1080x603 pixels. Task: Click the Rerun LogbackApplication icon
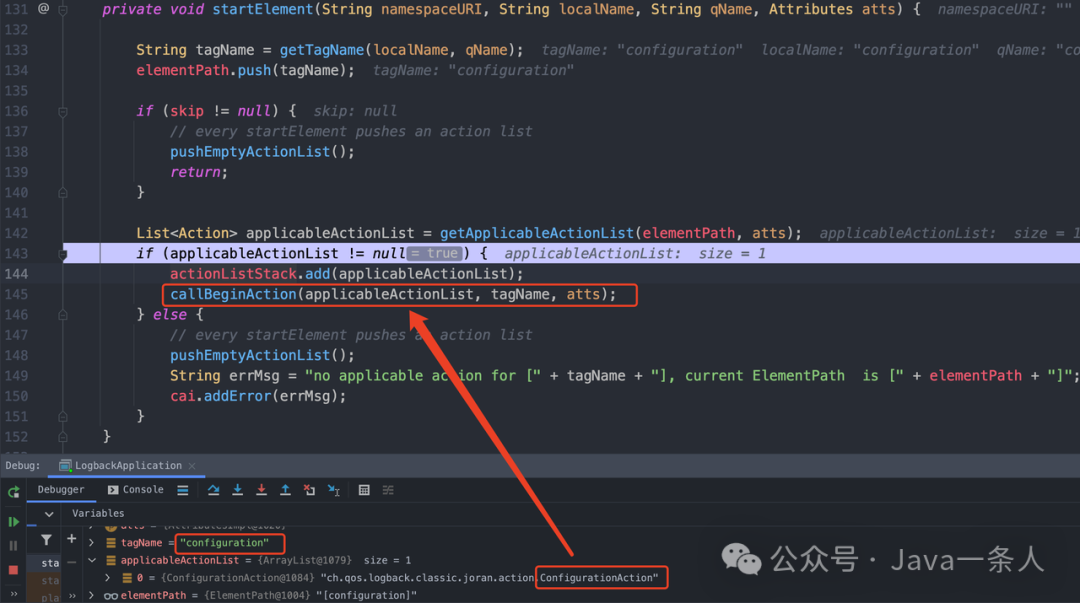pos(13,492)
